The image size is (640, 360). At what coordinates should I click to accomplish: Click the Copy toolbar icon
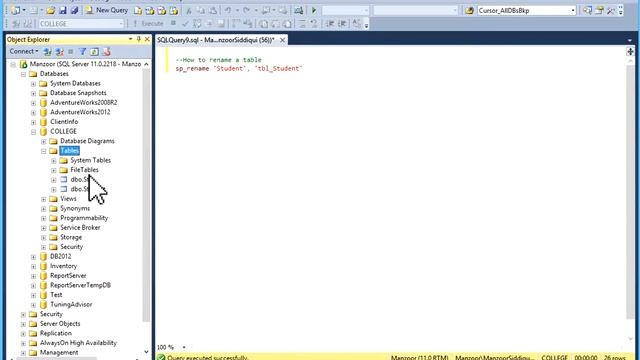(201, 11)
